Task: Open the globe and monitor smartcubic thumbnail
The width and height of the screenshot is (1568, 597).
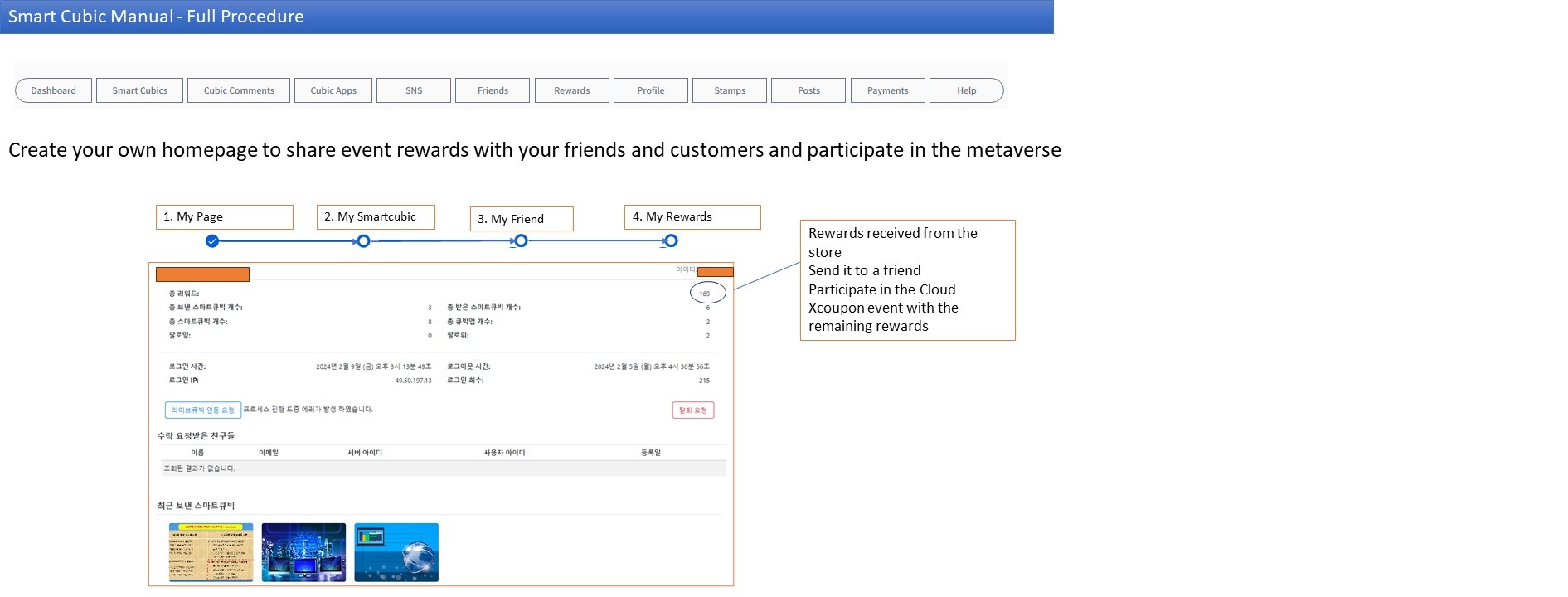Action: pyautogui.click(x=396, y=552)
